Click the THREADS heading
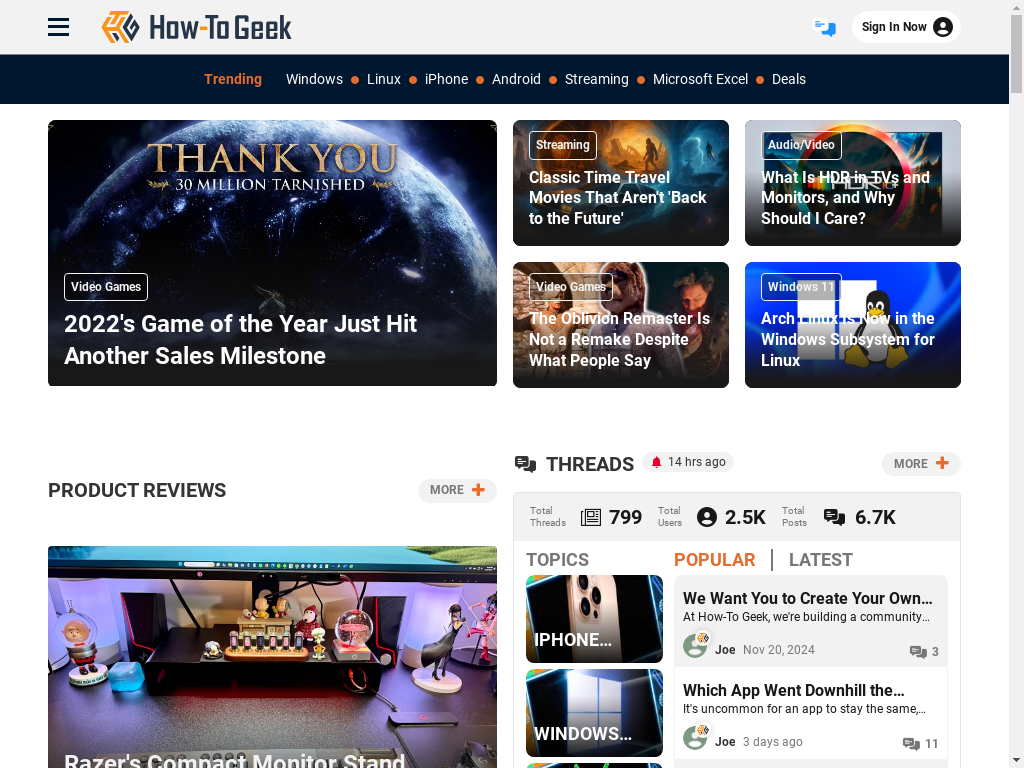Image resolution: width=1024 pixels, height=768 pixels. point(590,464)
